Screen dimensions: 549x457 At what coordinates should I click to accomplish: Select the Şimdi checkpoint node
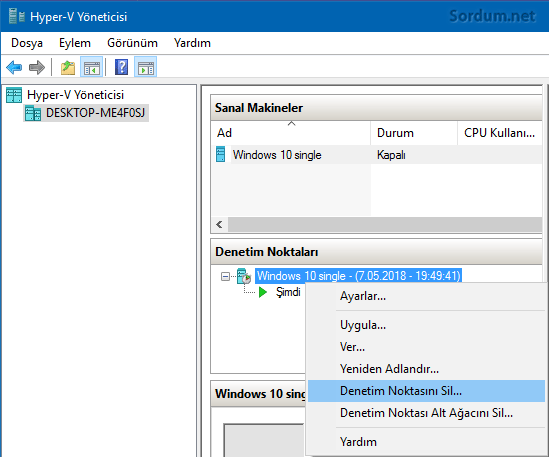288,292
